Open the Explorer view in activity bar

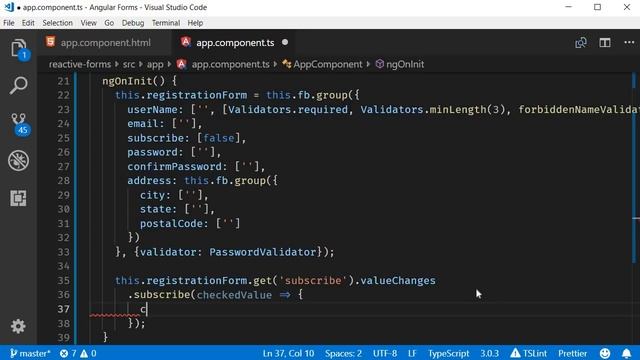point(18,49)
